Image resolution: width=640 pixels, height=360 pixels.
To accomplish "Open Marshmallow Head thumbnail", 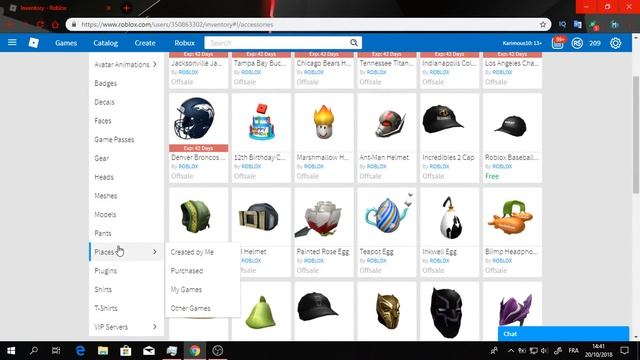I will 324,122.
